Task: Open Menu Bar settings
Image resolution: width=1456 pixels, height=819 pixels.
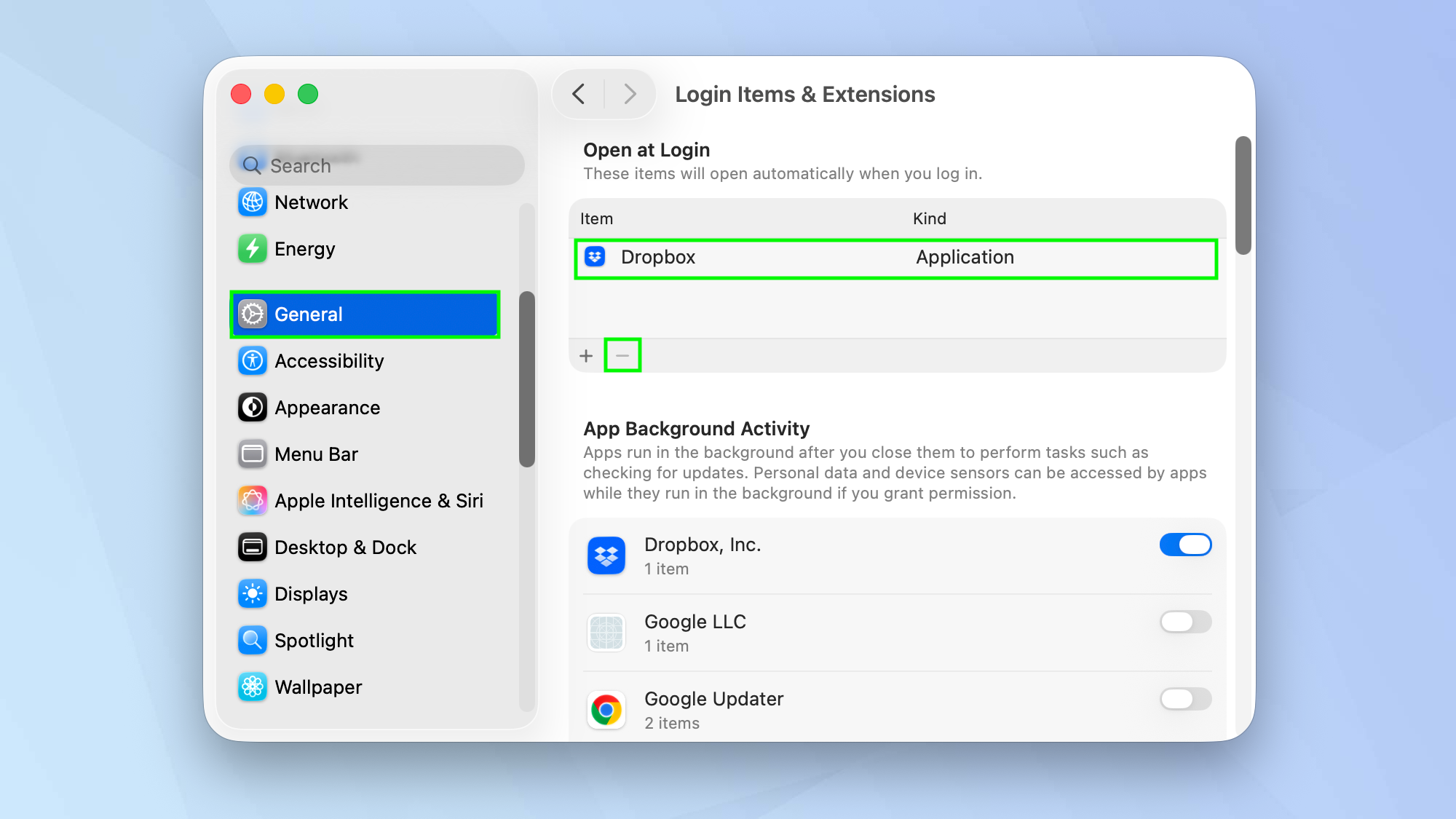Action: click(316, 454)
